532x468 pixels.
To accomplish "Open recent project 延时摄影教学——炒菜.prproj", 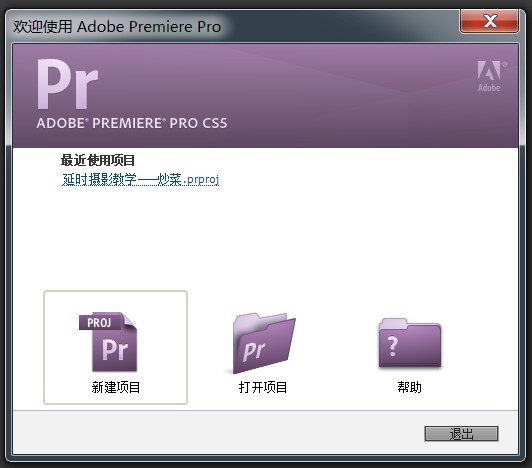I will click(x=140, y=179).
